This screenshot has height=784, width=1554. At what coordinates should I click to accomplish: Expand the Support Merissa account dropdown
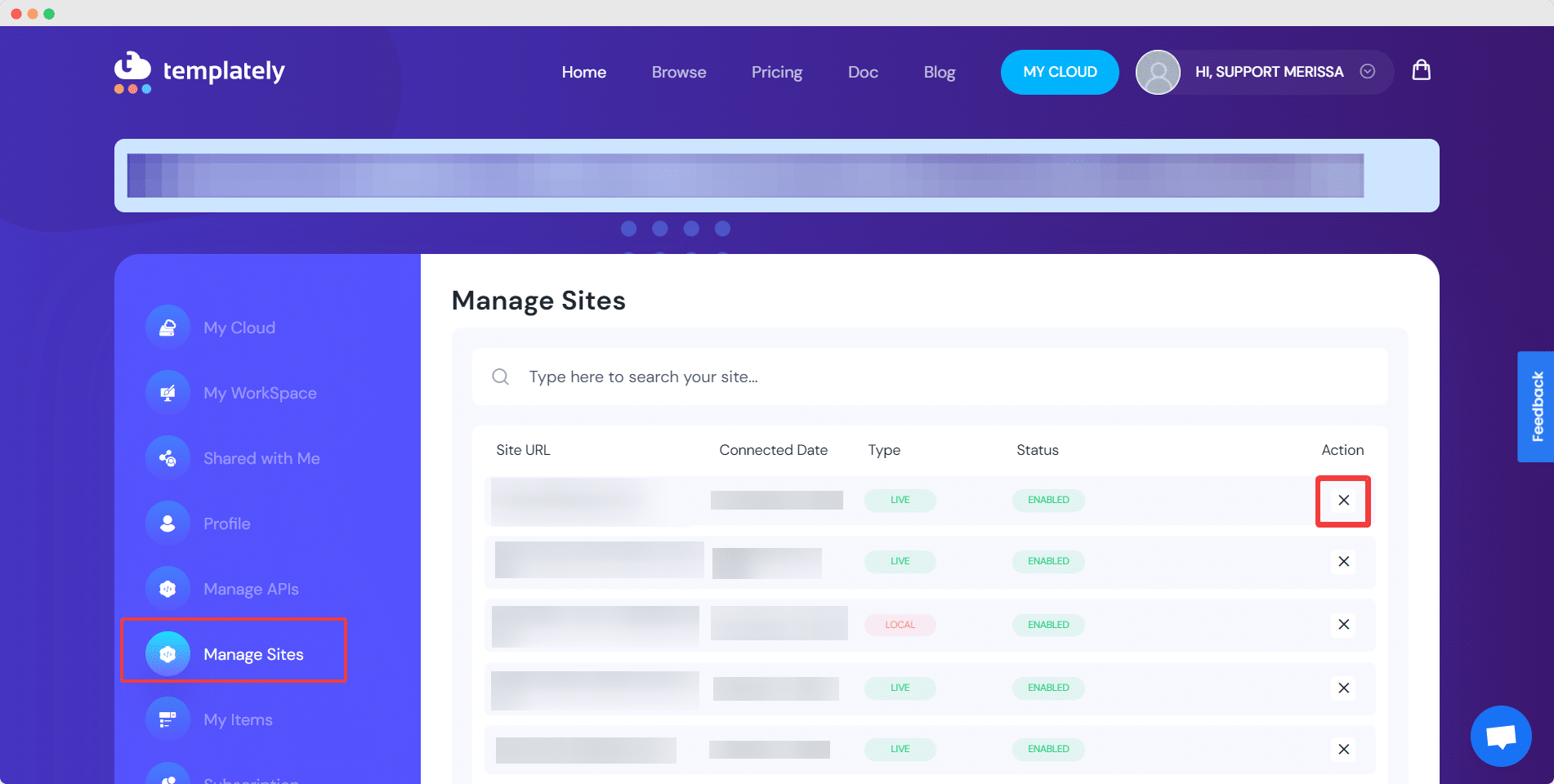pos(1367,72)
